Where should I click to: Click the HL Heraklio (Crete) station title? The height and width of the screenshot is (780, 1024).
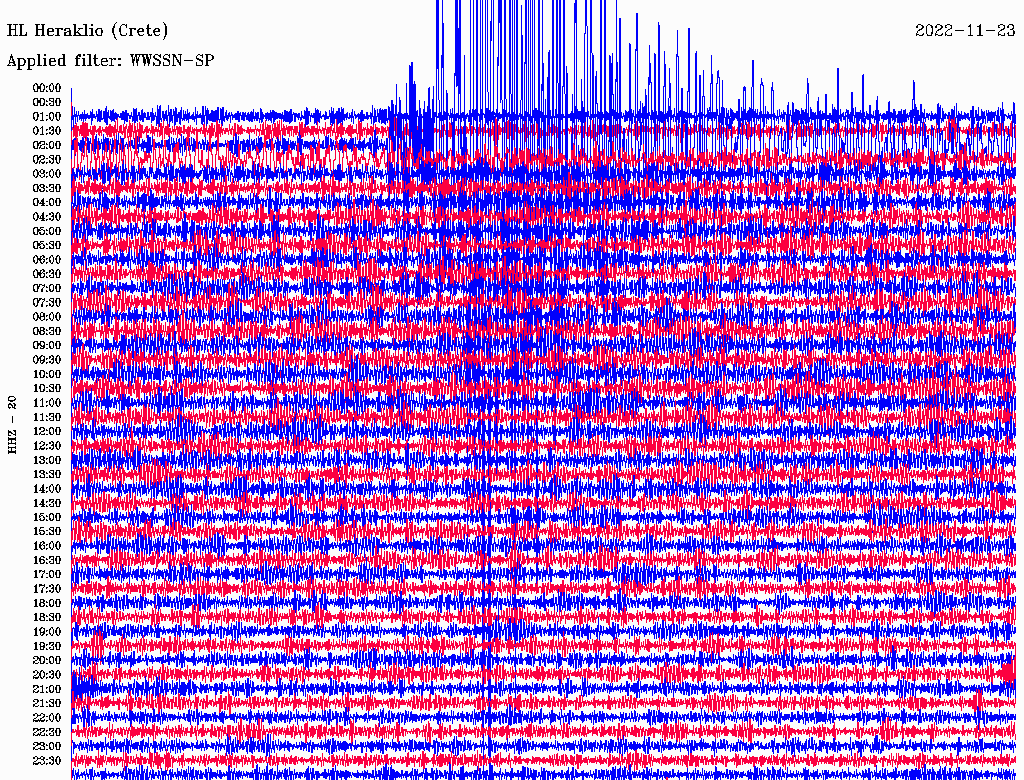point(88,31)
